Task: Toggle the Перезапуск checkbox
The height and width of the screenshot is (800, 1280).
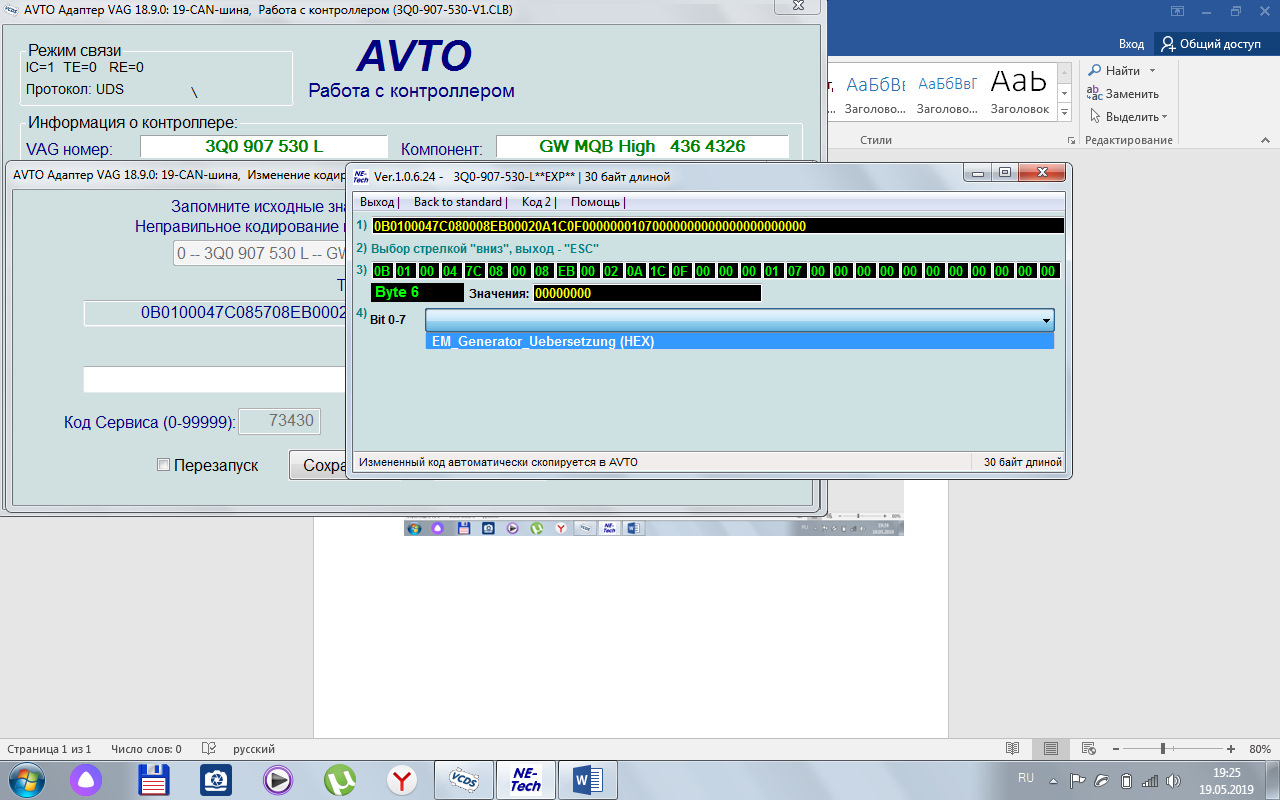Action: pyautogui.click(x=164, y=465)
